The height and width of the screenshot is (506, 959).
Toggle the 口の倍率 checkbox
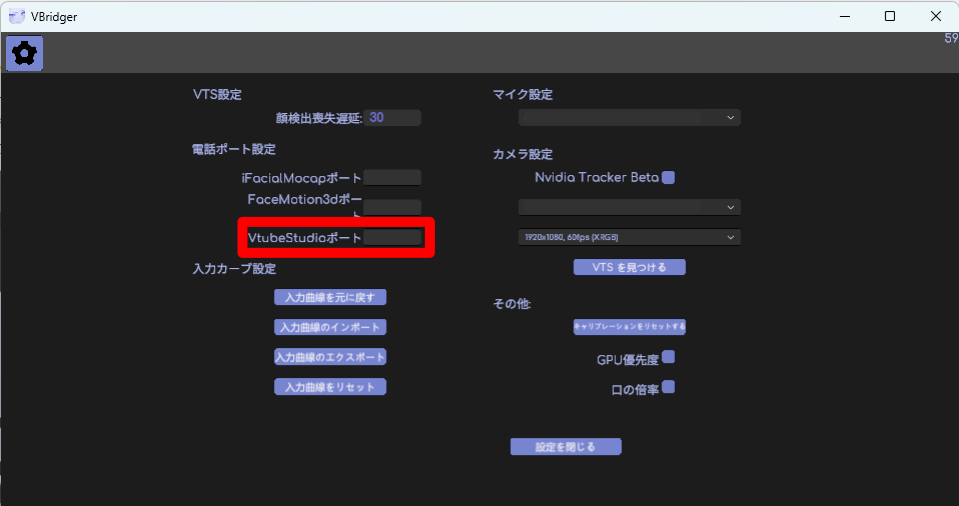pos(669,387)
